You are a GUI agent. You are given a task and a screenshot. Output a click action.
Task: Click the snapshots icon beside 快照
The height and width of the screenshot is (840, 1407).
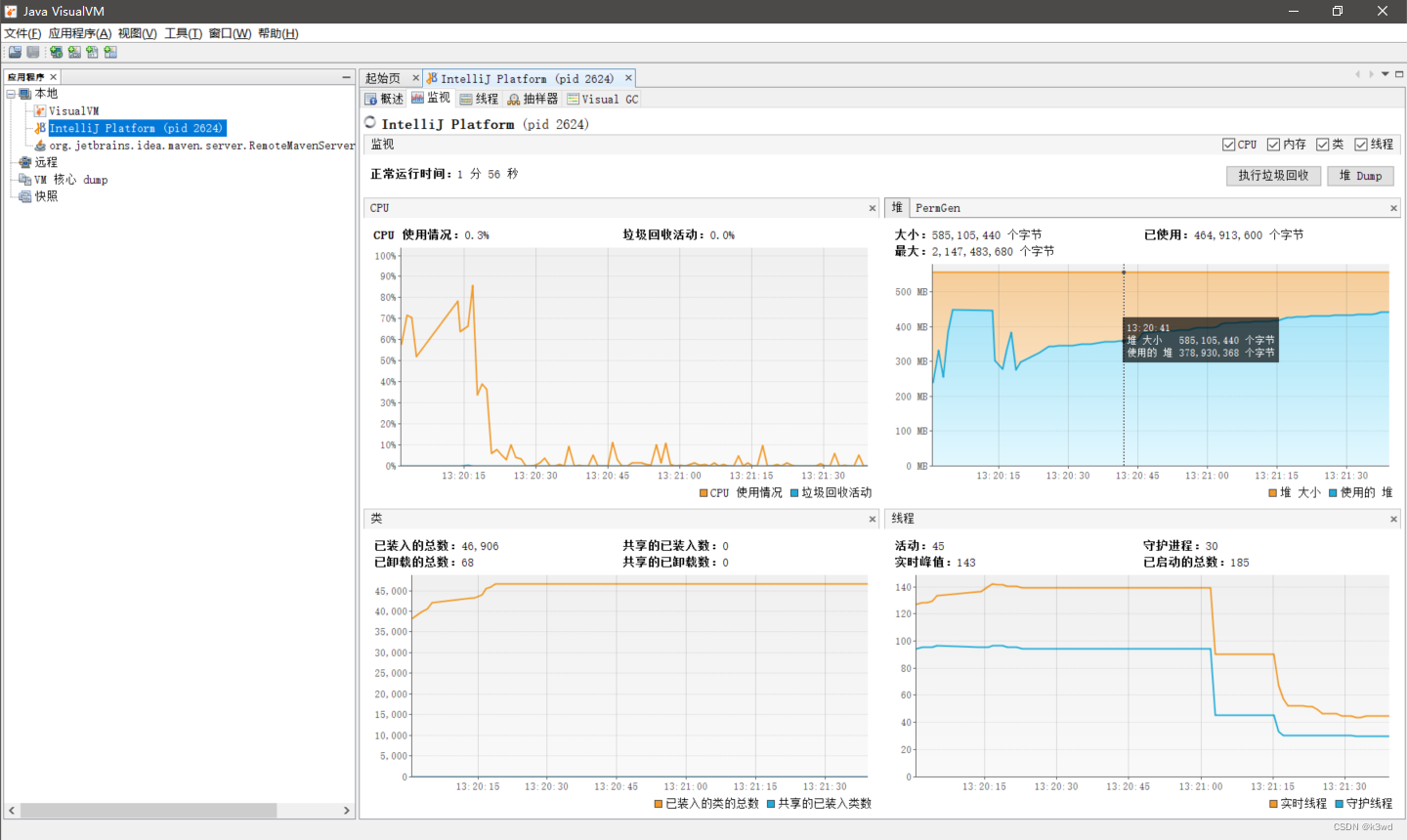(25, 196)
